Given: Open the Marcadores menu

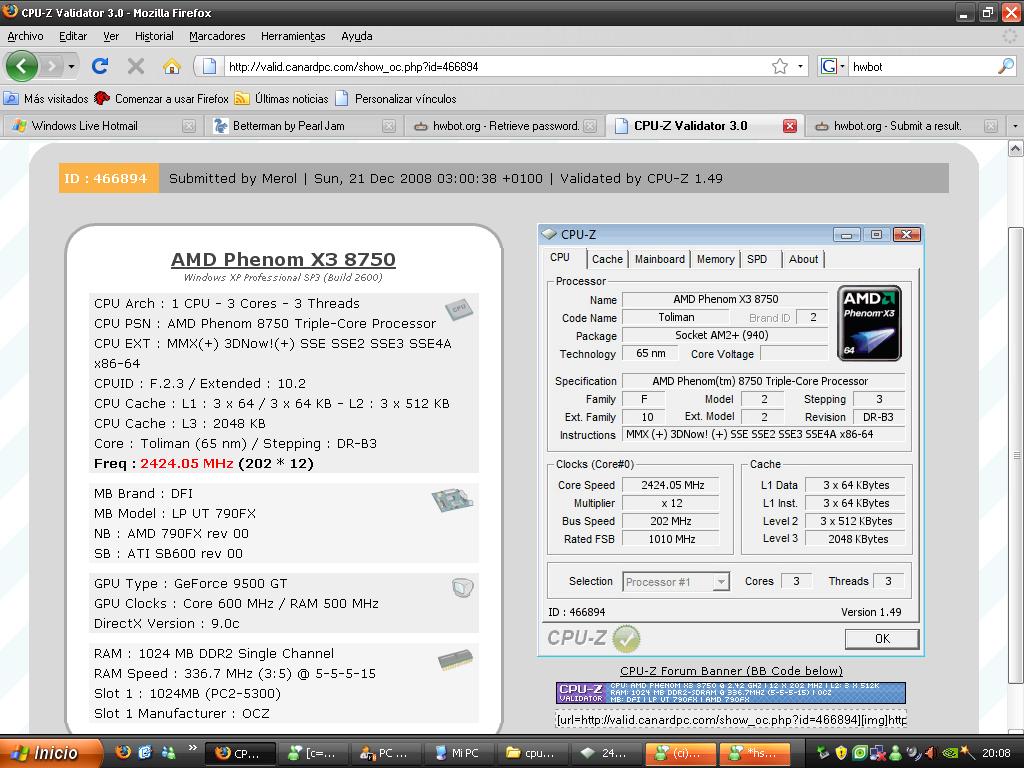Looking at the screenshot, I should pos(217,36).
